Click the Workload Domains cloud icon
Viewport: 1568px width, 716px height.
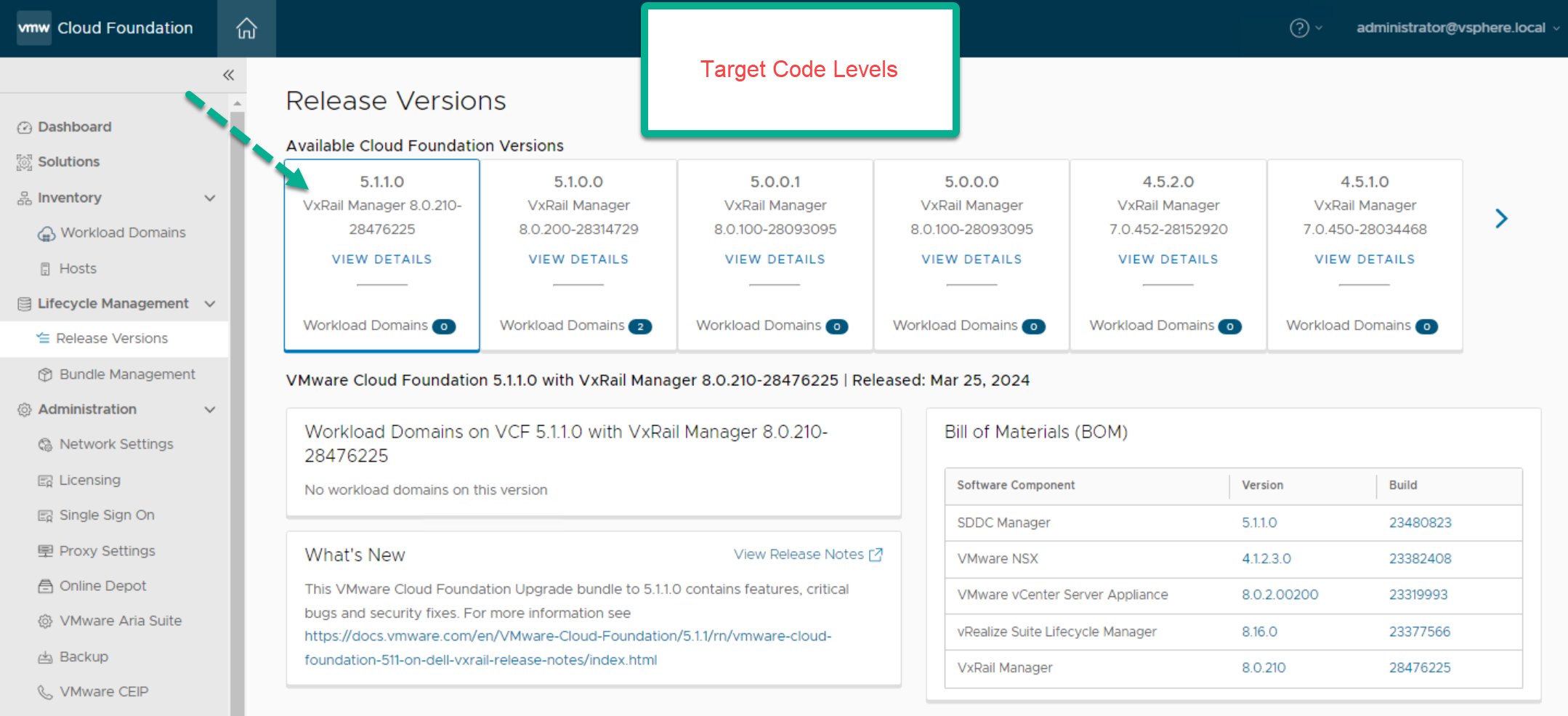point(47,233)
